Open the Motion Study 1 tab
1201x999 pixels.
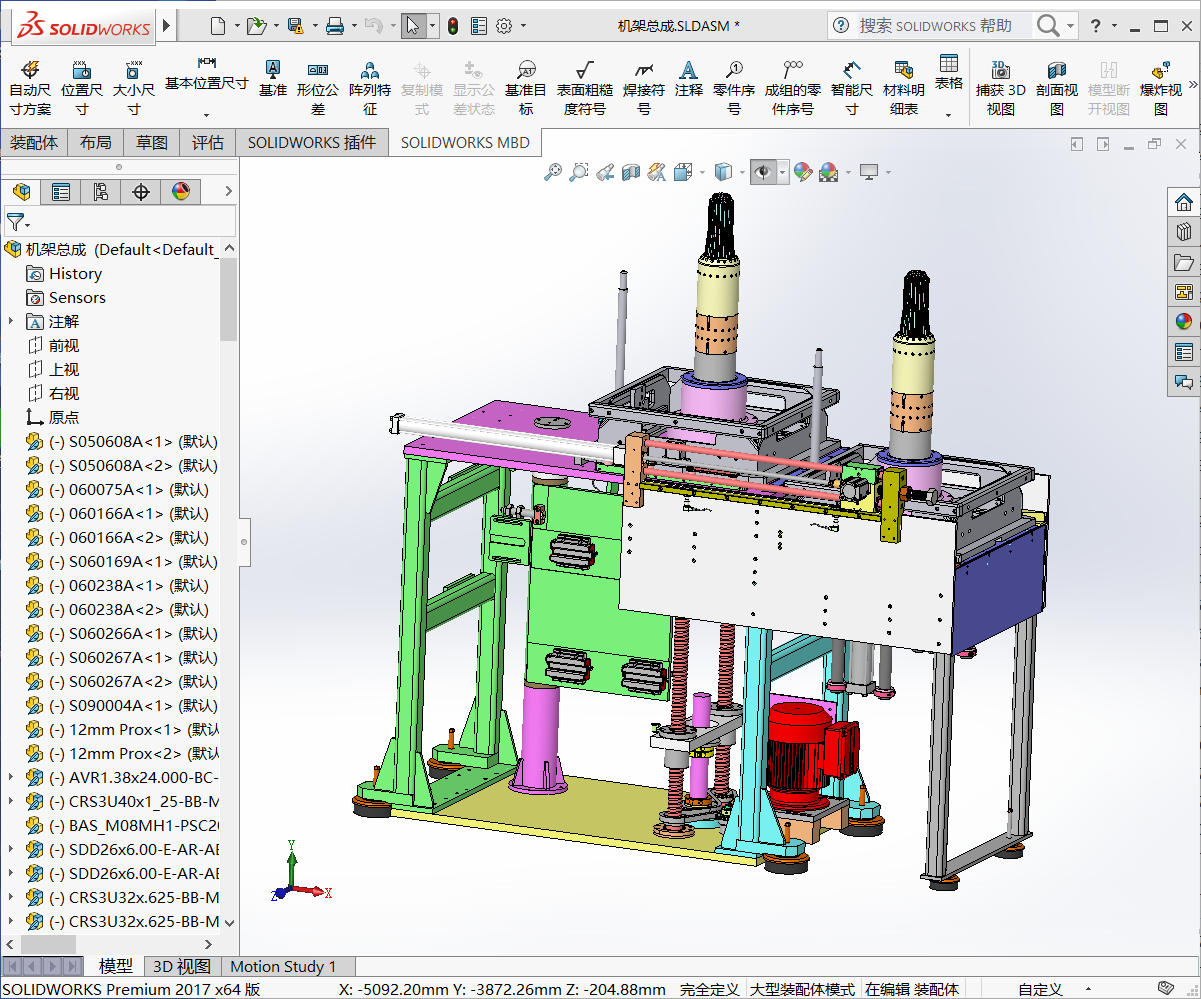coord(287,967)
